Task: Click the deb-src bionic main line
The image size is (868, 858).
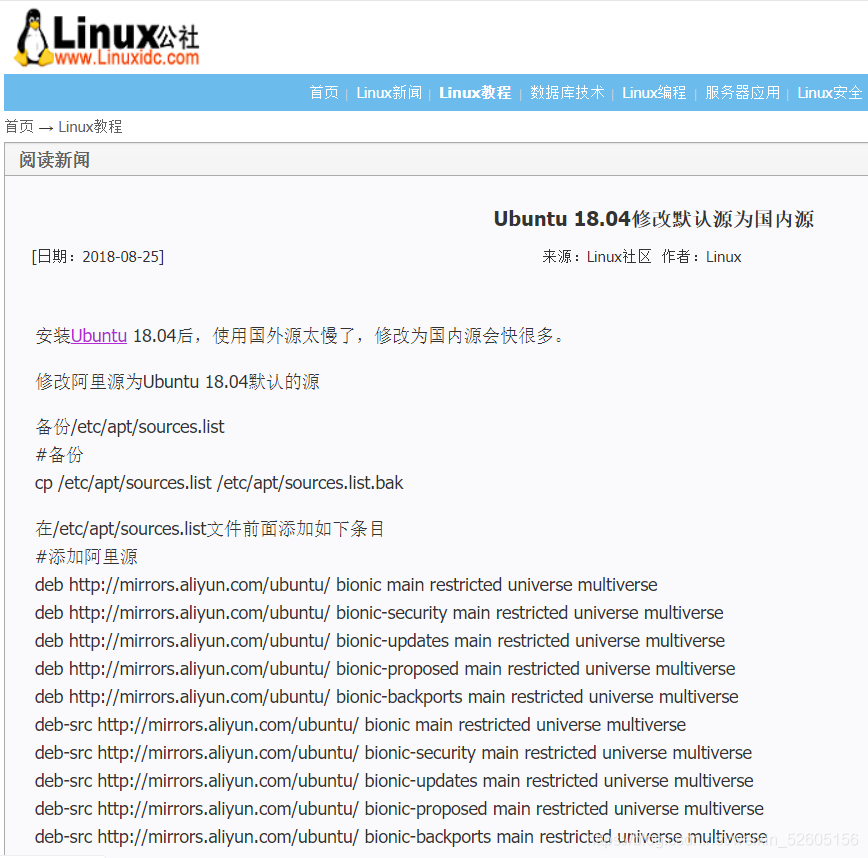Action: tap(360, 725)
